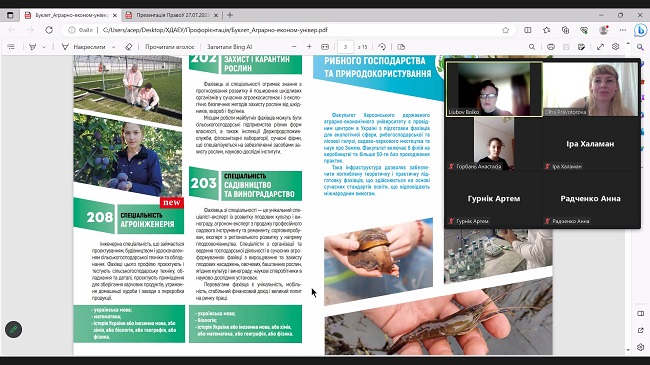Open the PDF search magnifier
650x365 pixels.
tap(532, 47)
